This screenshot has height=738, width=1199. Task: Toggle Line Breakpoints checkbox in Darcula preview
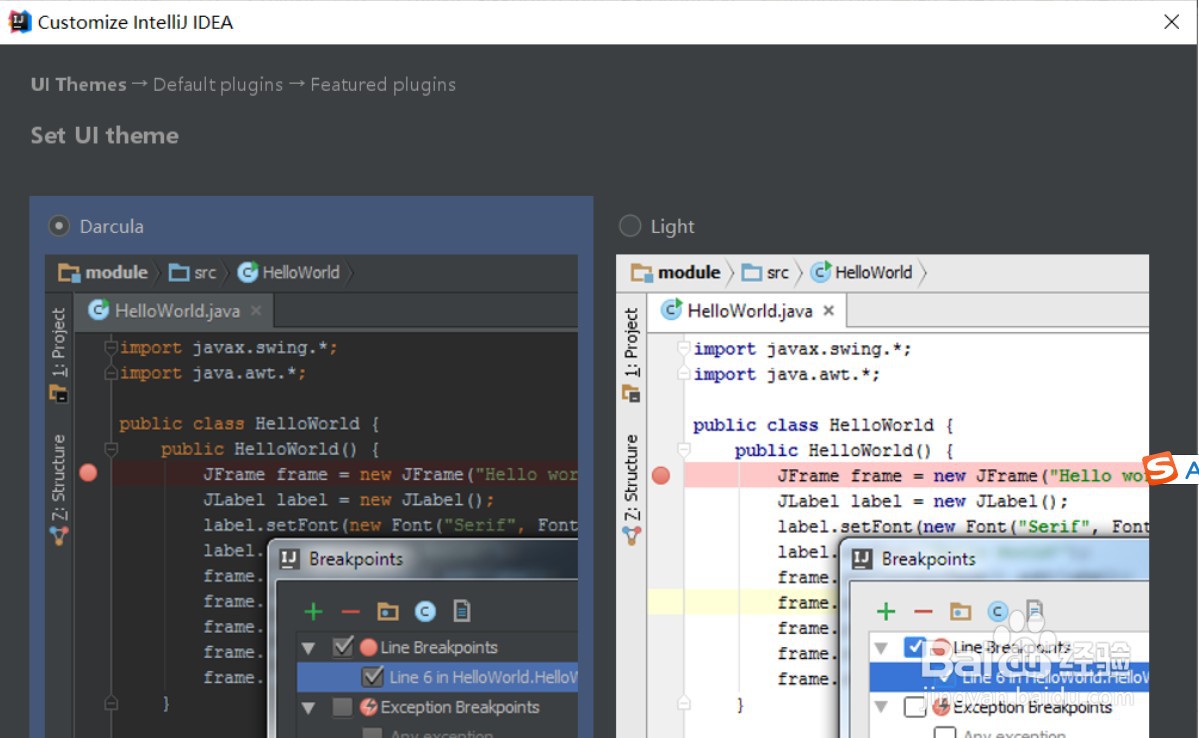pos(343,647)
